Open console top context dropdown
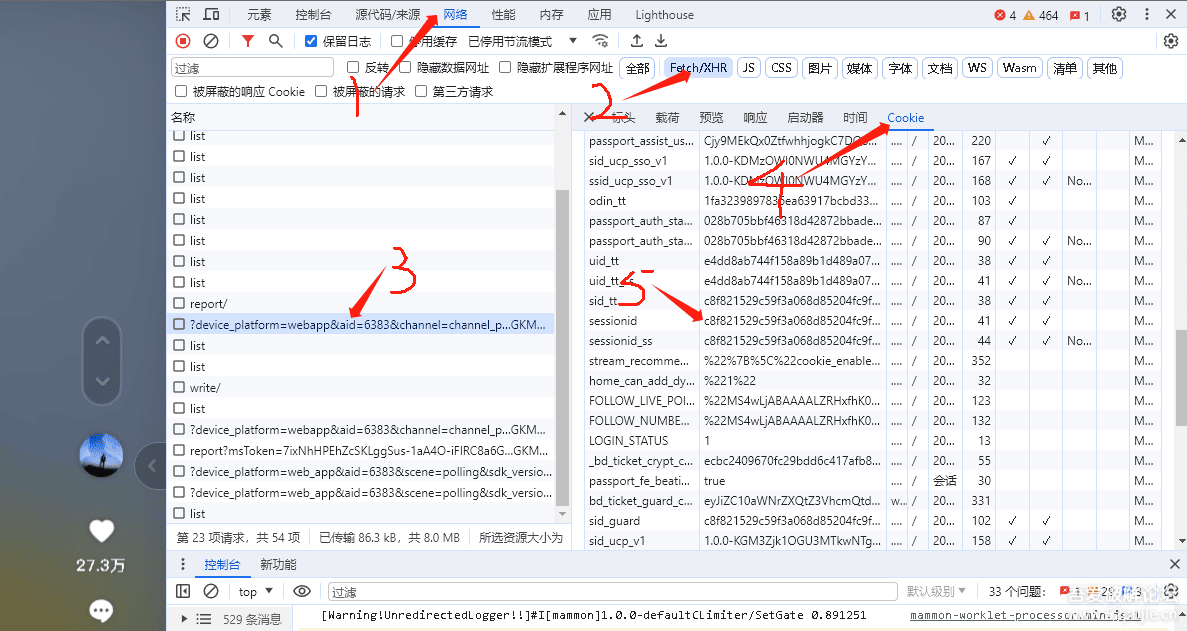The height and width of the screenshot is (631, 1187). [x=255, y=592]
